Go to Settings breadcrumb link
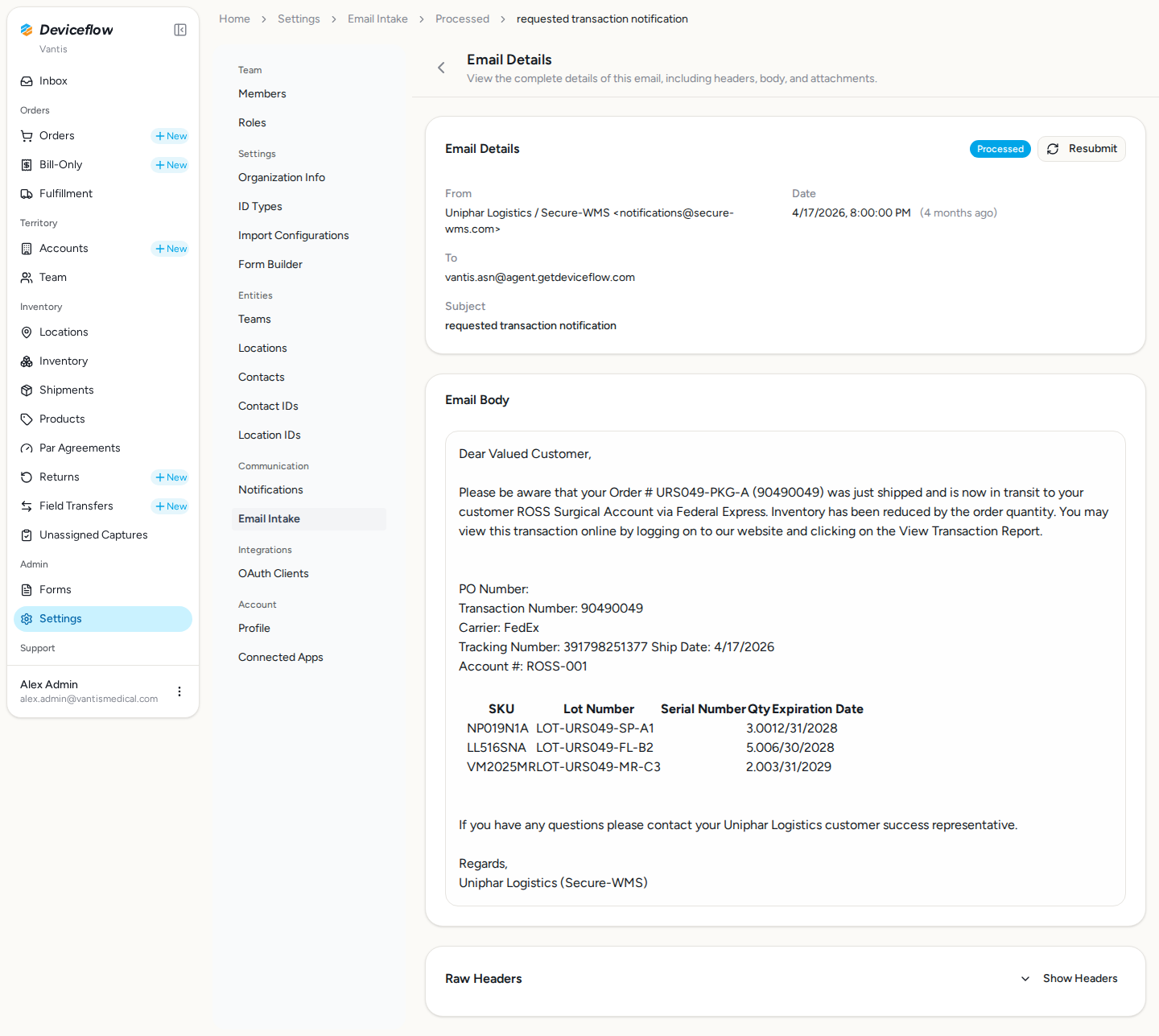Viewport: 1159px width, 1036px height. [x=299, y=19]
